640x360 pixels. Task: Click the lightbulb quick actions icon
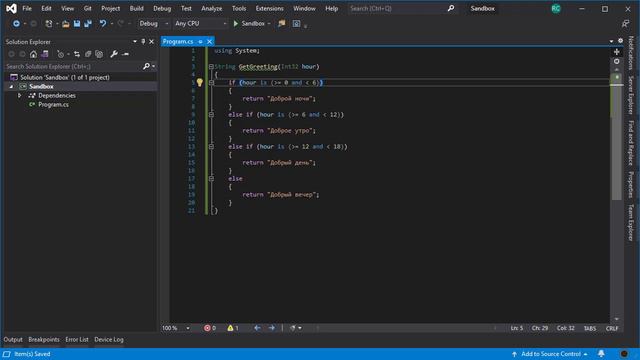coord(200,82)
